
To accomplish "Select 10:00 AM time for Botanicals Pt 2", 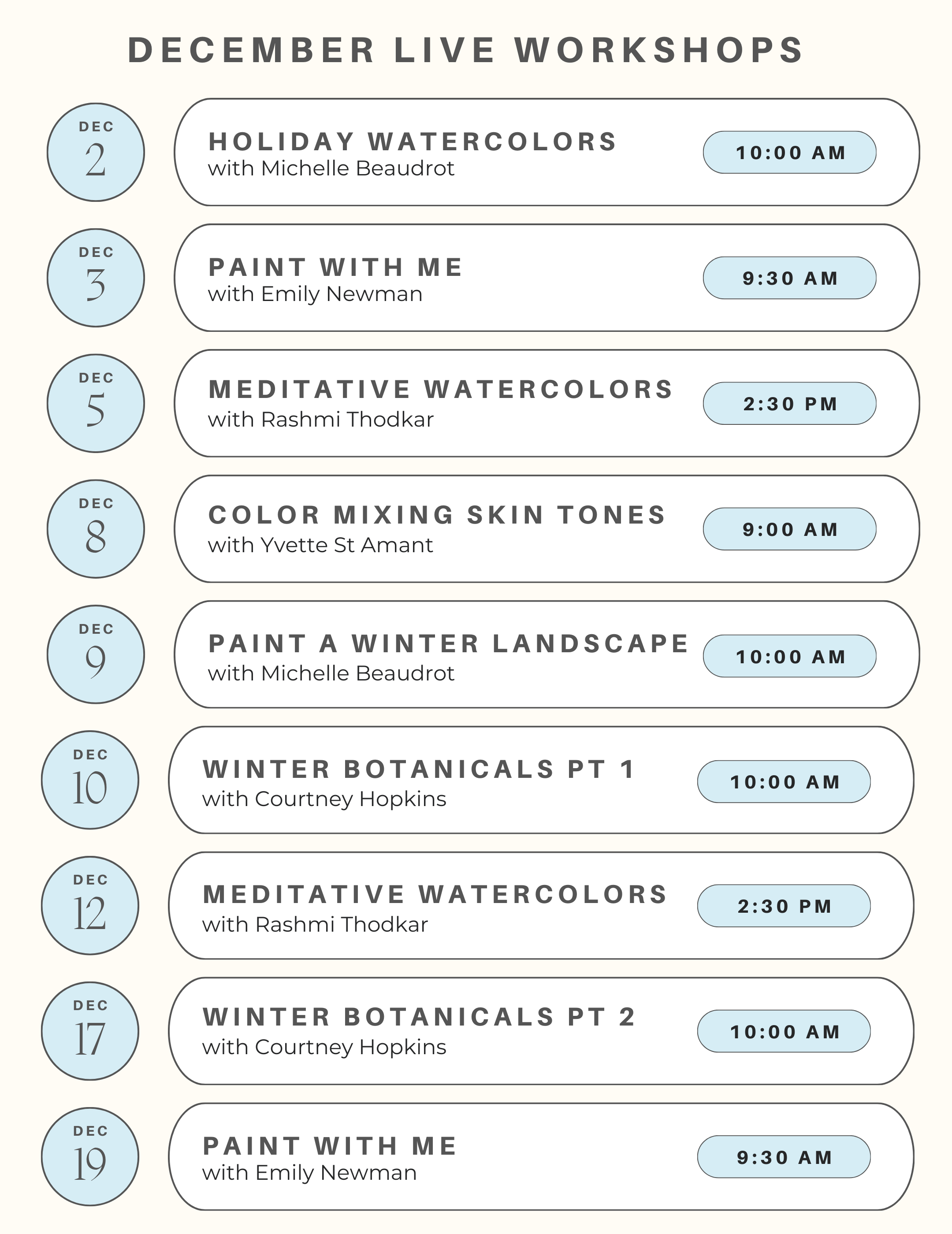I will (784, 1031).
